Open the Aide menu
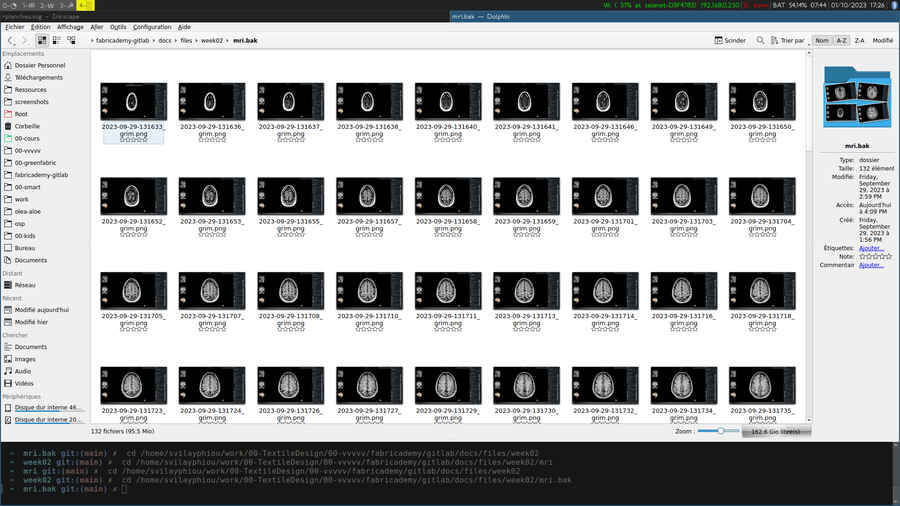900x506 pixels. tap(184, 27)
